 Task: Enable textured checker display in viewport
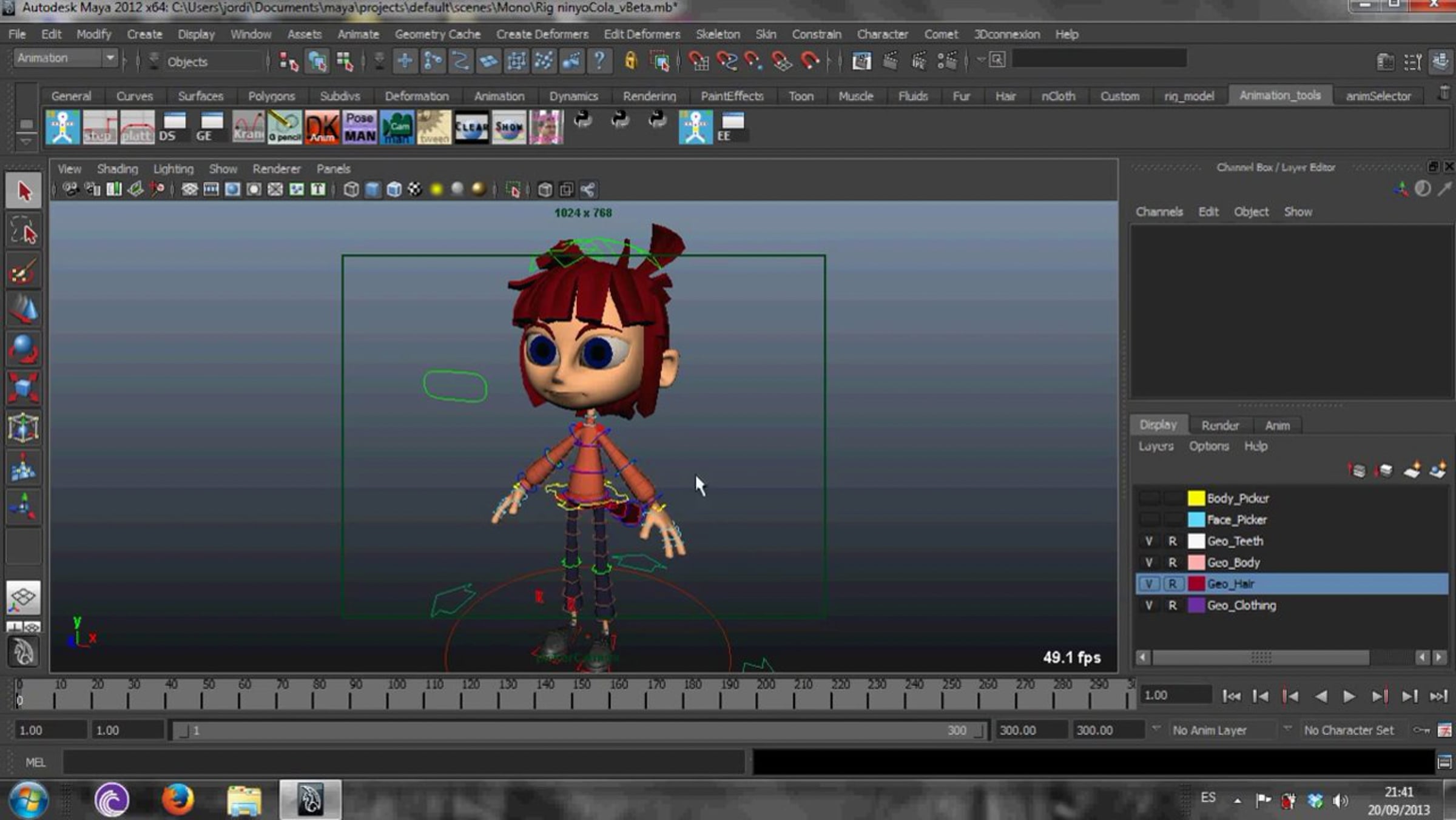click(x=415, y=190)
